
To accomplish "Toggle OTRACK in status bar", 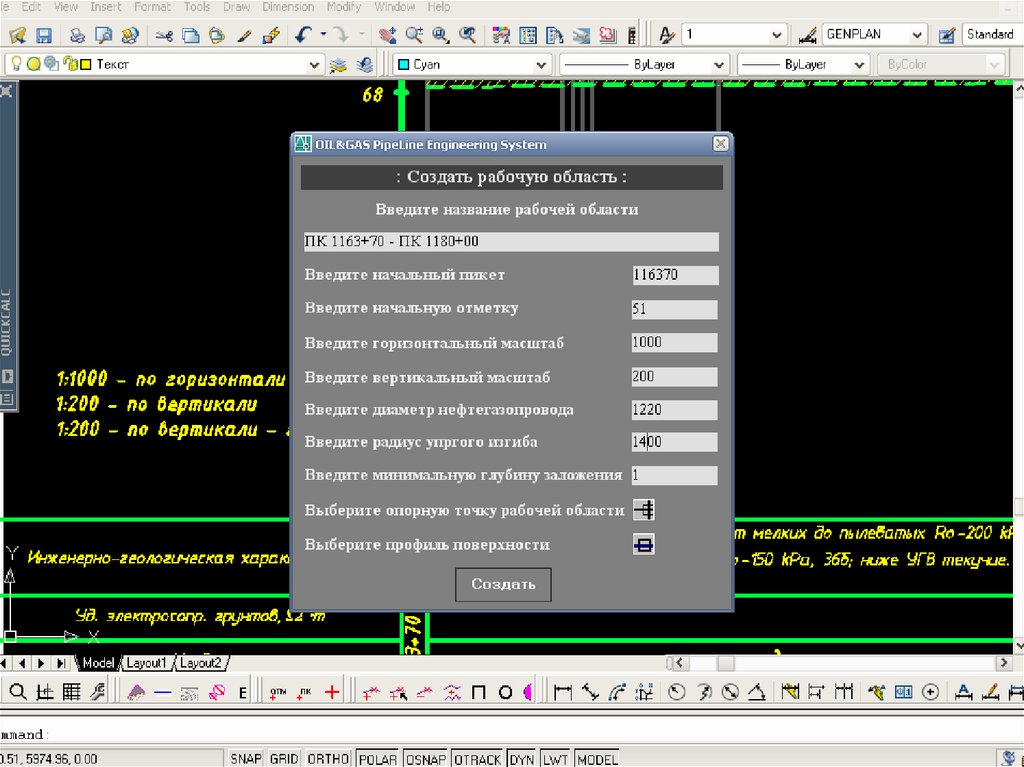I will click(x=477, y=759).
